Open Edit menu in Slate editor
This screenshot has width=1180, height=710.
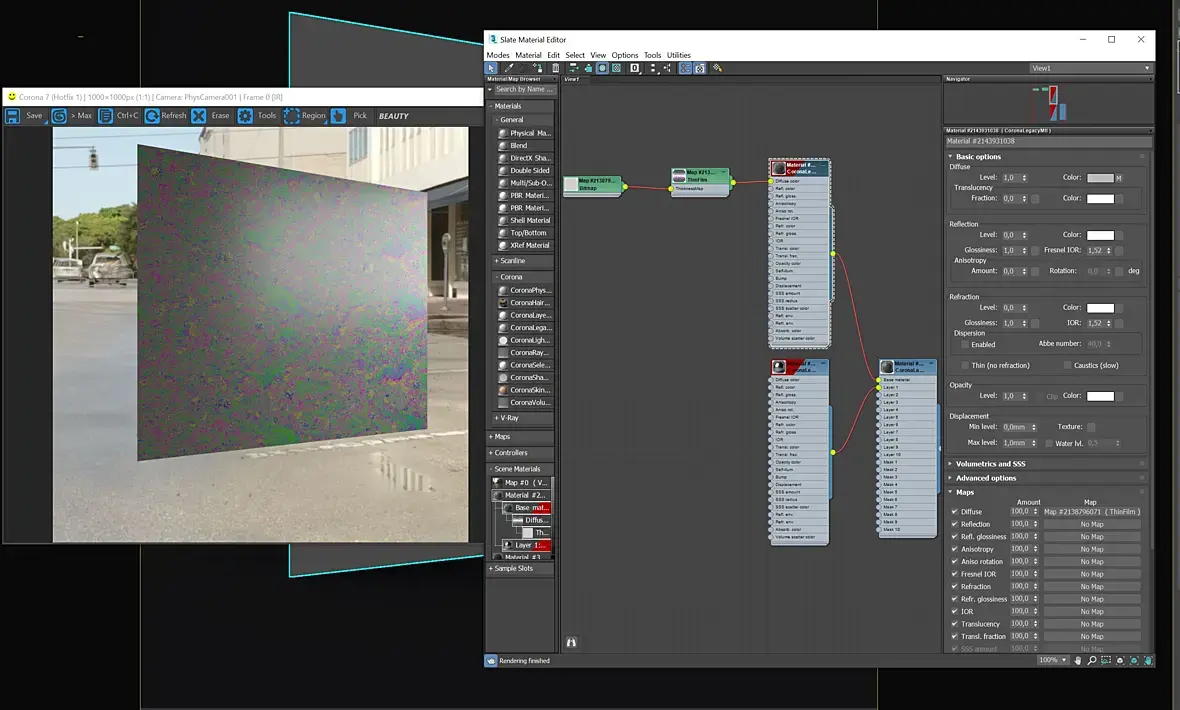pos(553,55)
